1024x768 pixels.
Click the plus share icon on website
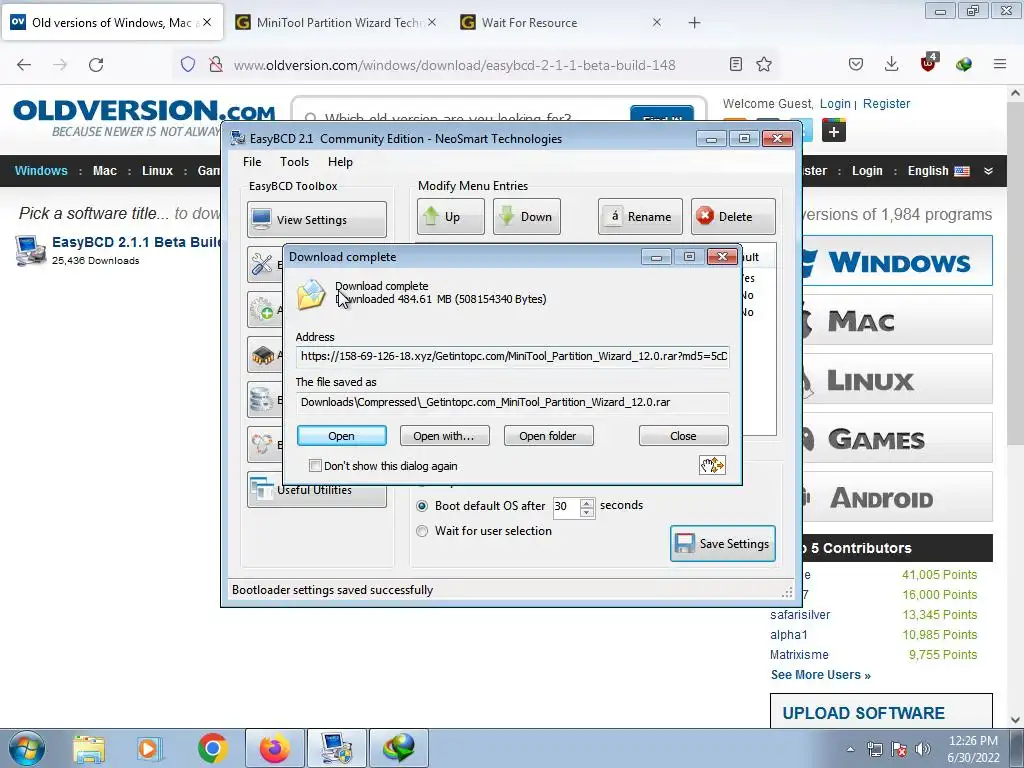(834, 131)
